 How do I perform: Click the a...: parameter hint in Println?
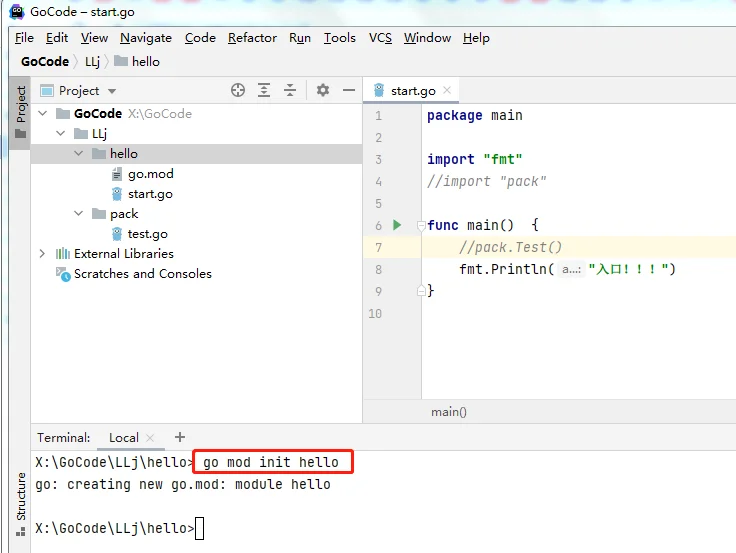pyautogui.click(x=571, y=269)
